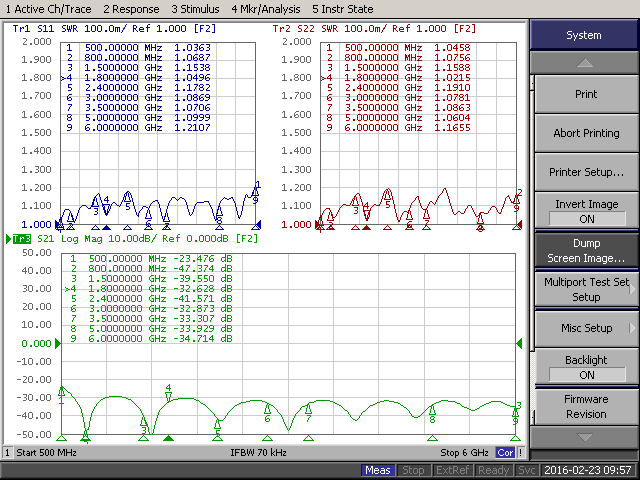Select the Tr2 S22 SWR trace label

374,29
